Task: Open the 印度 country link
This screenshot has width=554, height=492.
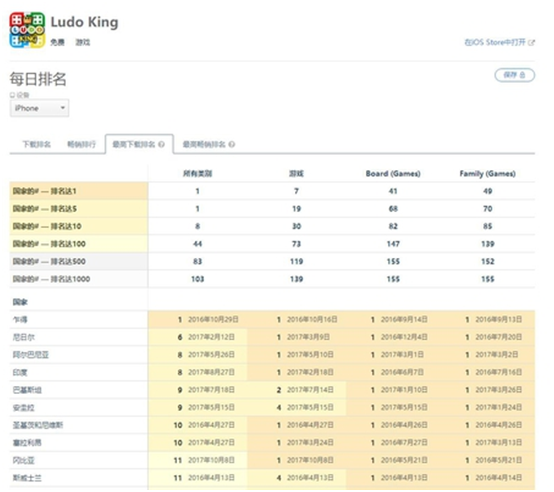Action: (x=20, y=373)
